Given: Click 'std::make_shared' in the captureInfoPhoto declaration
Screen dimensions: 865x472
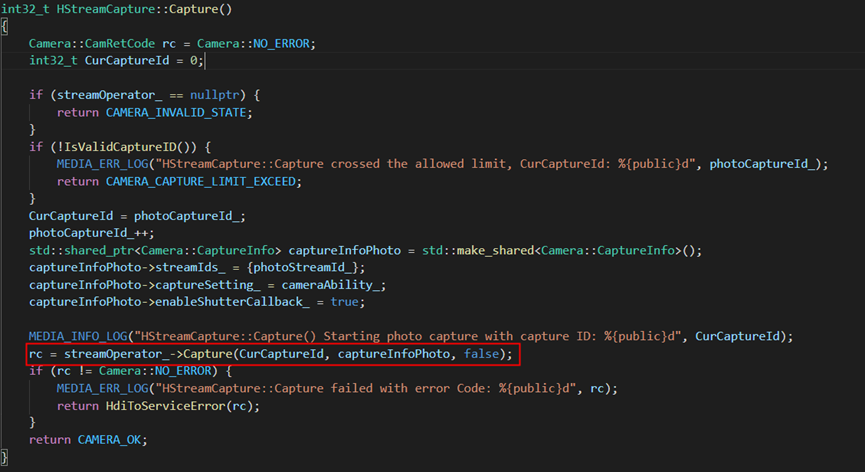Looking at the screenshot, I should (x=478, y=250).
